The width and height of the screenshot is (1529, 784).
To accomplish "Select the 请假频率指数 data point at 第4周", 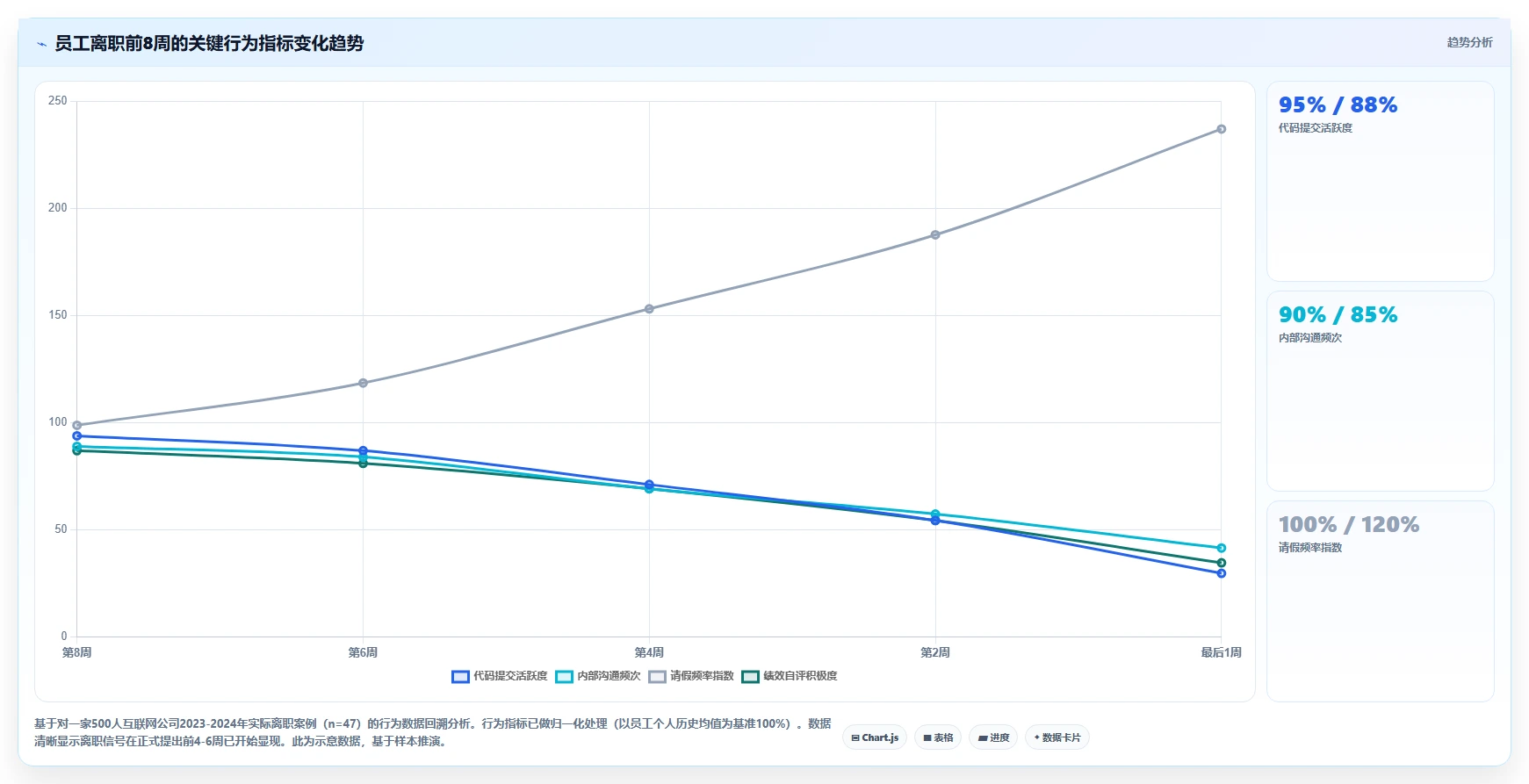I will click(649, 309).
